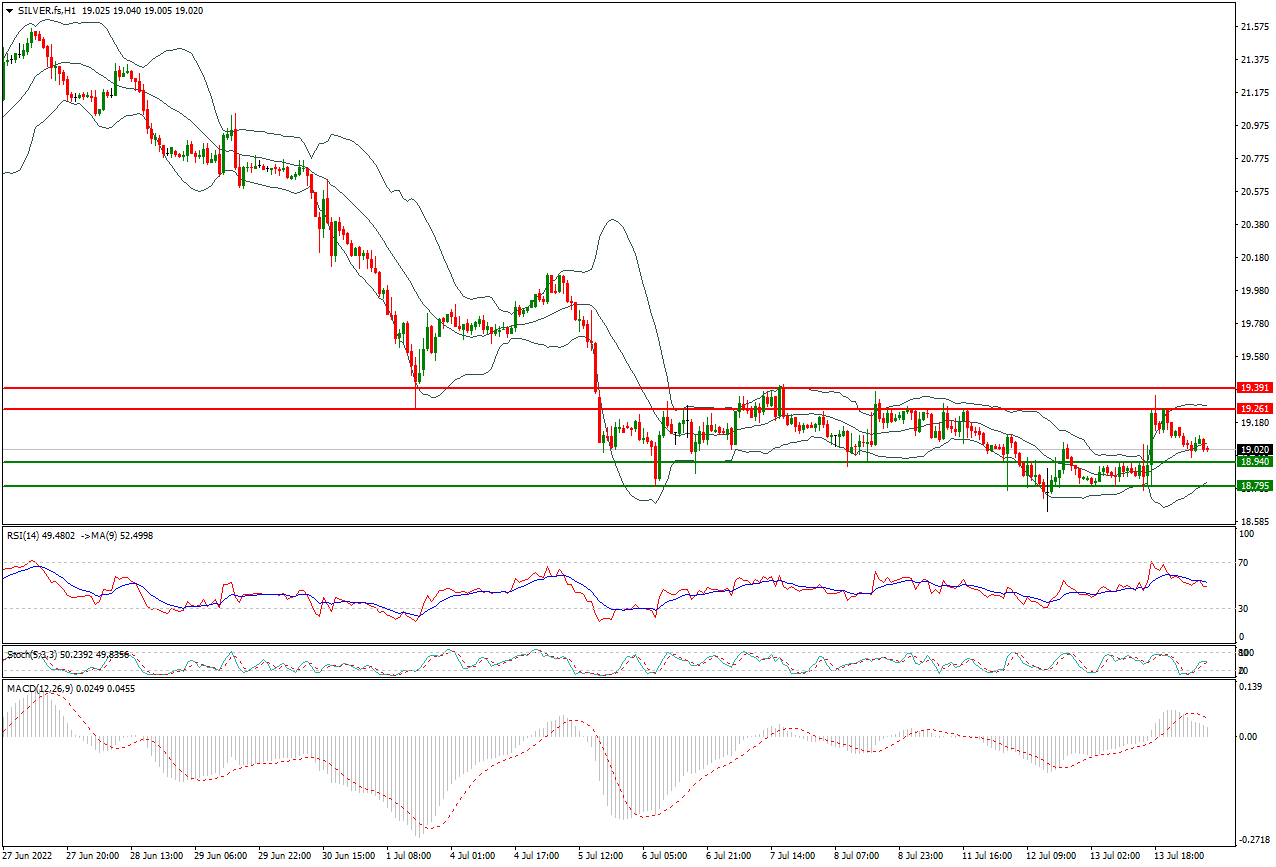
Task: Click the 19.580 price scale value
Action: (x=1253, y=356)
